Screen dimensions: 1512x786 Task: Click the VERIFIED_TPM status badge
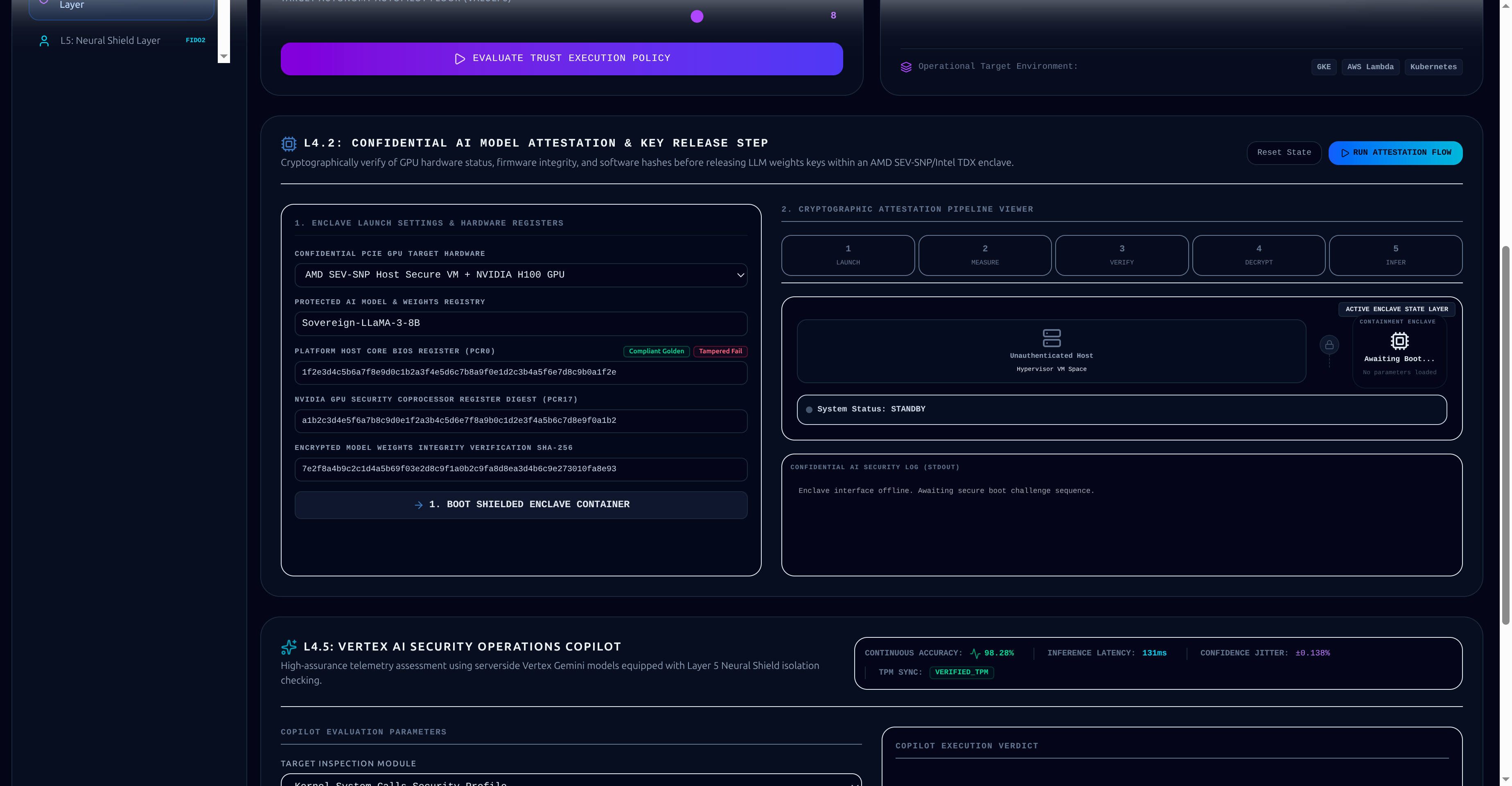pyautogui.click(x=961, y=672)
